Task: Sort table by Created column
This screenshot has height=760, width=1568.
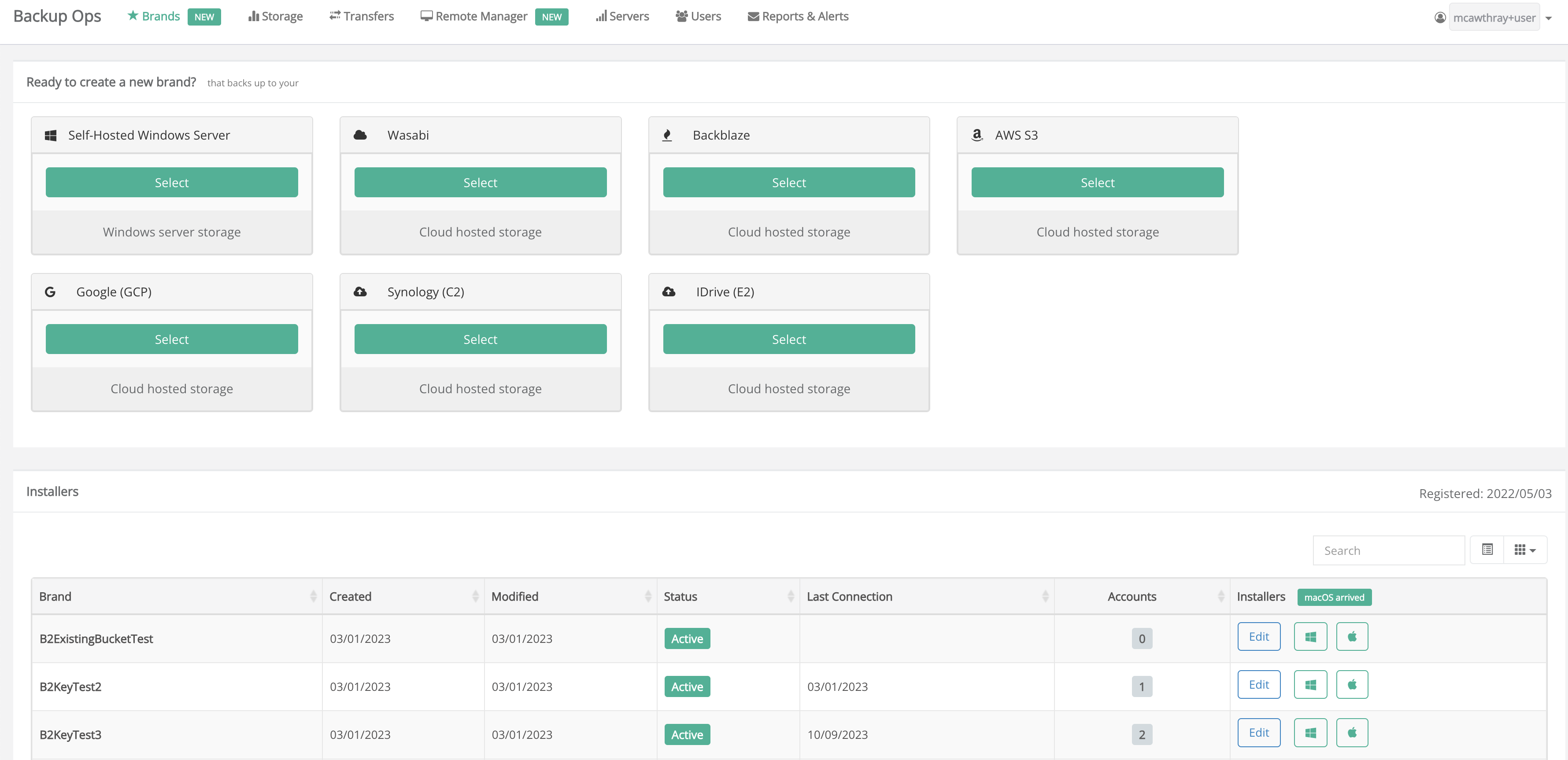Action: 403,597
